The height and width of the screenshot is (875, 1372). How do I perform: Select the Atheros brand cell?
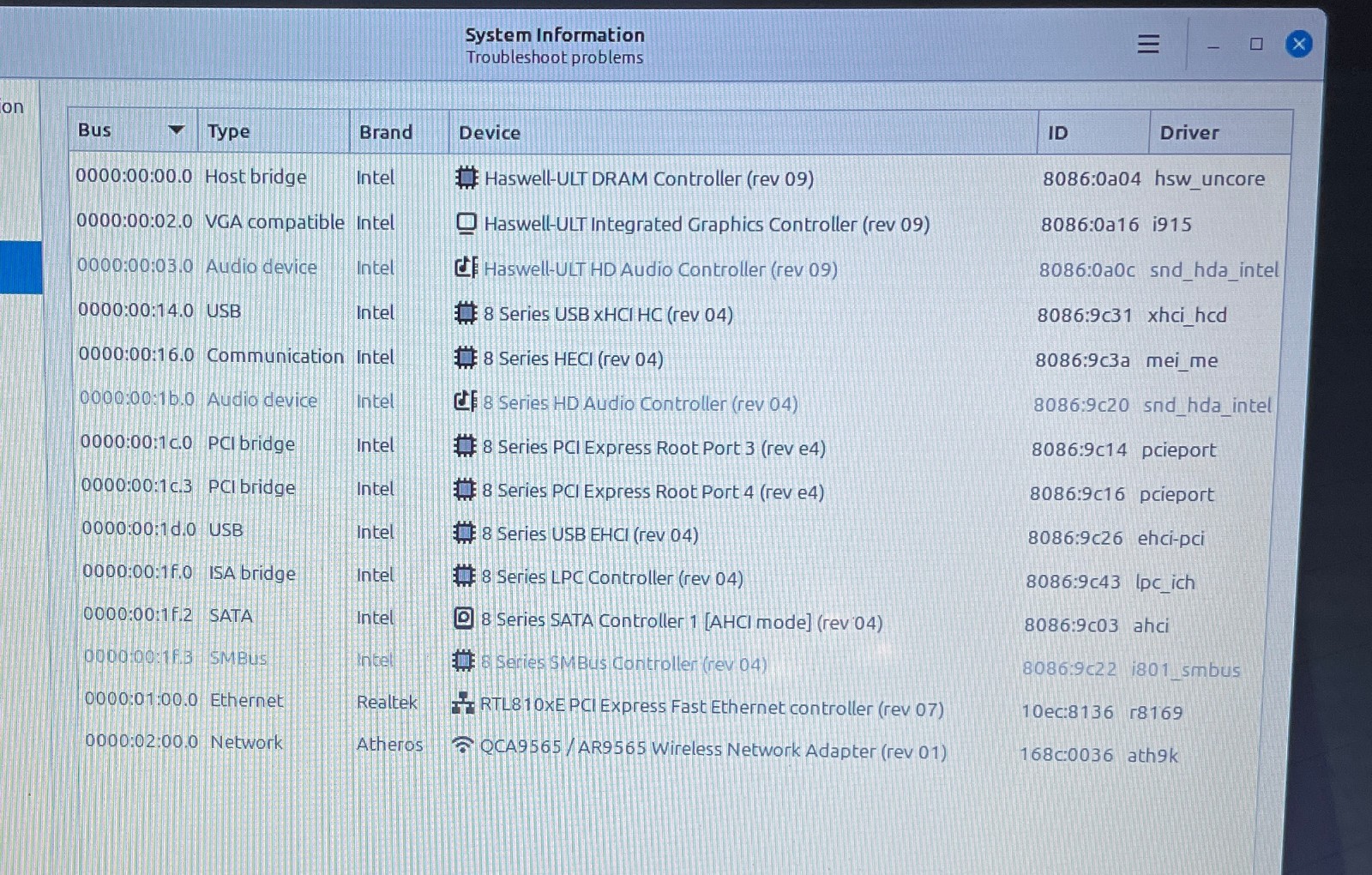389,744
